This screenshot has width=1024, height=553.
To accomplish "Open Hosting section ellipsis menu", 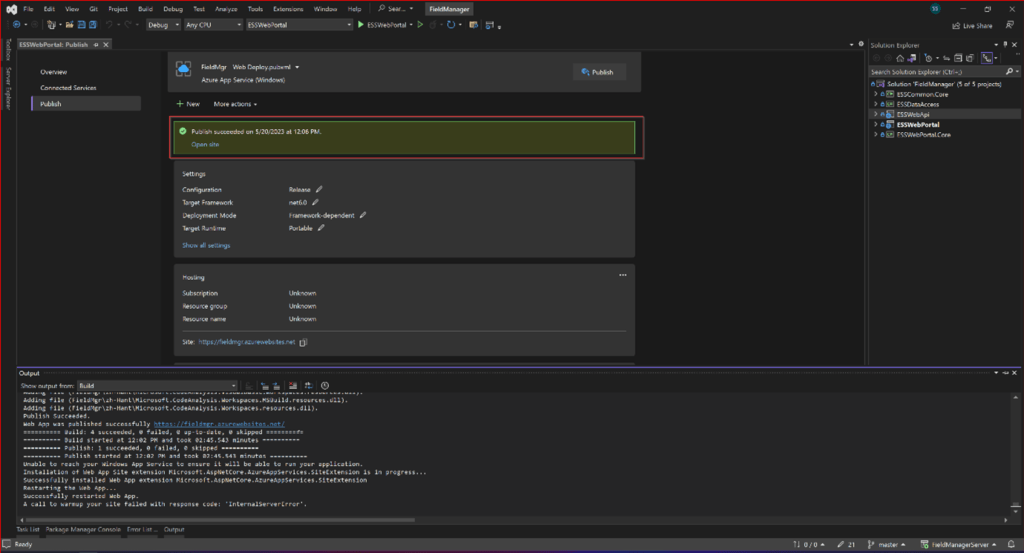I will (623, 275).
